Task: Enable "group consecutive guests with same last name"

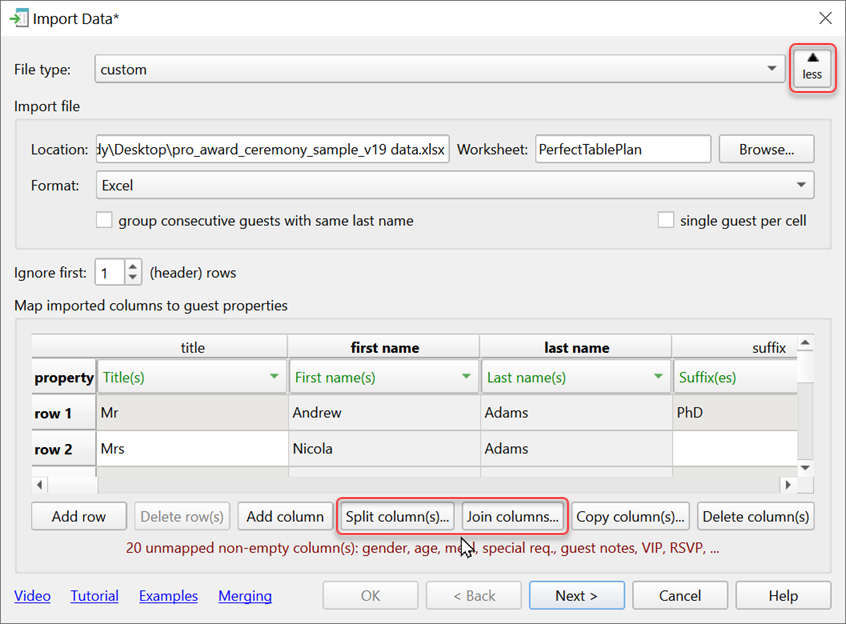Action: click(104, 220)
